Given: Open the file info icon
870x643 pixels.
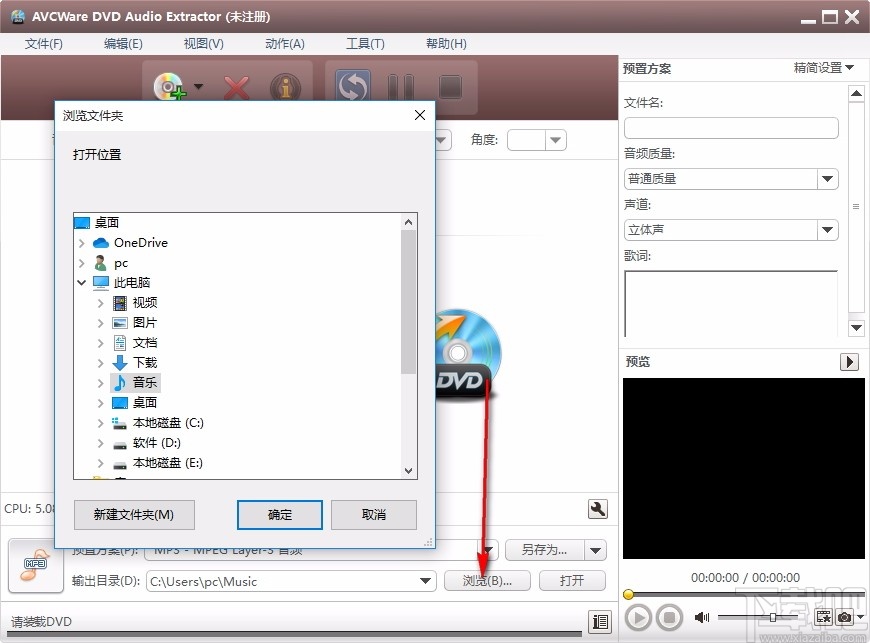Looking at the screenshot, I should pyautogui.click(x=285, y=87).
